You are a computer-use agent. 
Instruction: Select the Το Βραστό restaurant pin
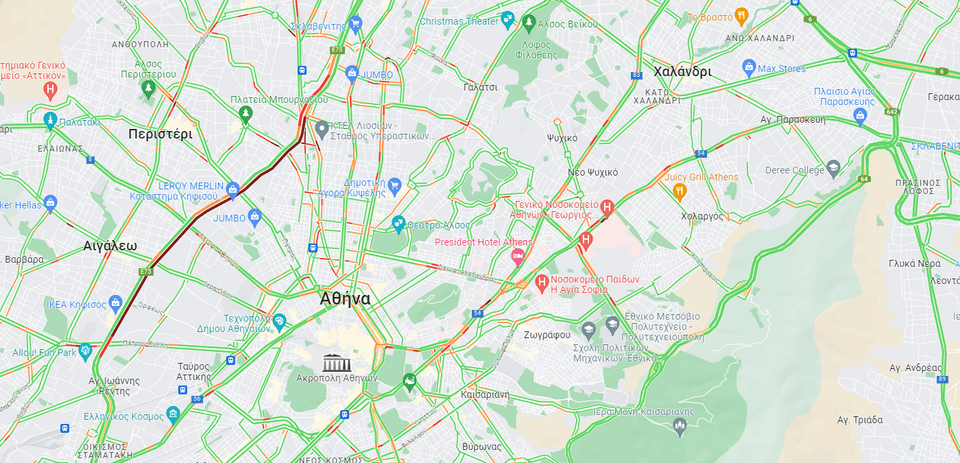741,16
